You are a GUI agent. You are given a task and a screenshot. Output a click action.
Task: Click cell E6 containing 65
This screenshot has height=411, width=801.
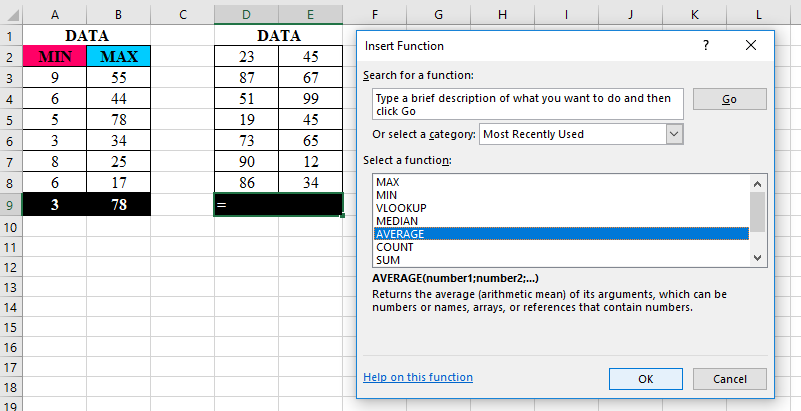(311, 140)
